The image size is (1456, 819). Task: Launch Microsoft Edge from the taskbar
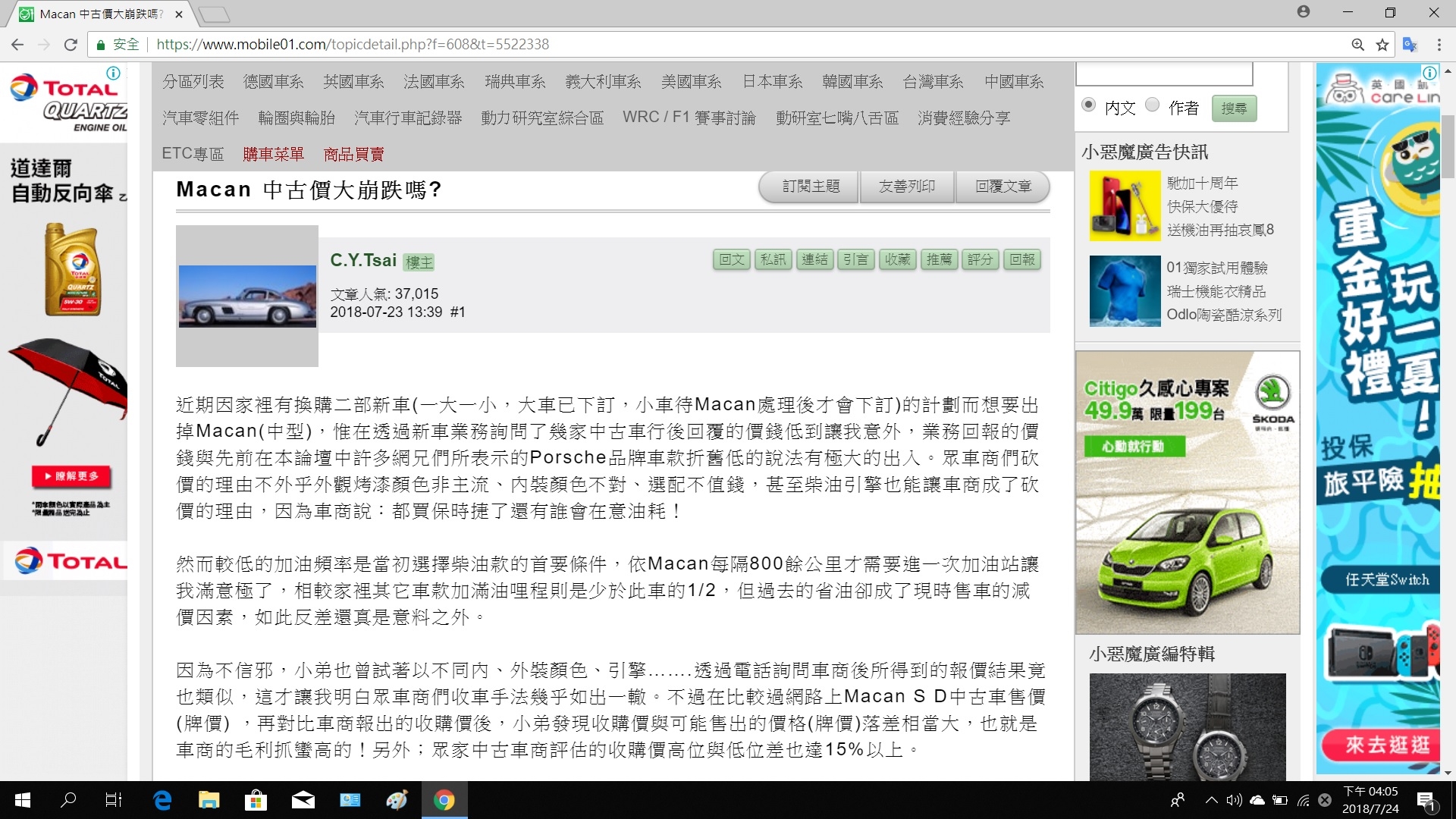[x=162, y=800]
